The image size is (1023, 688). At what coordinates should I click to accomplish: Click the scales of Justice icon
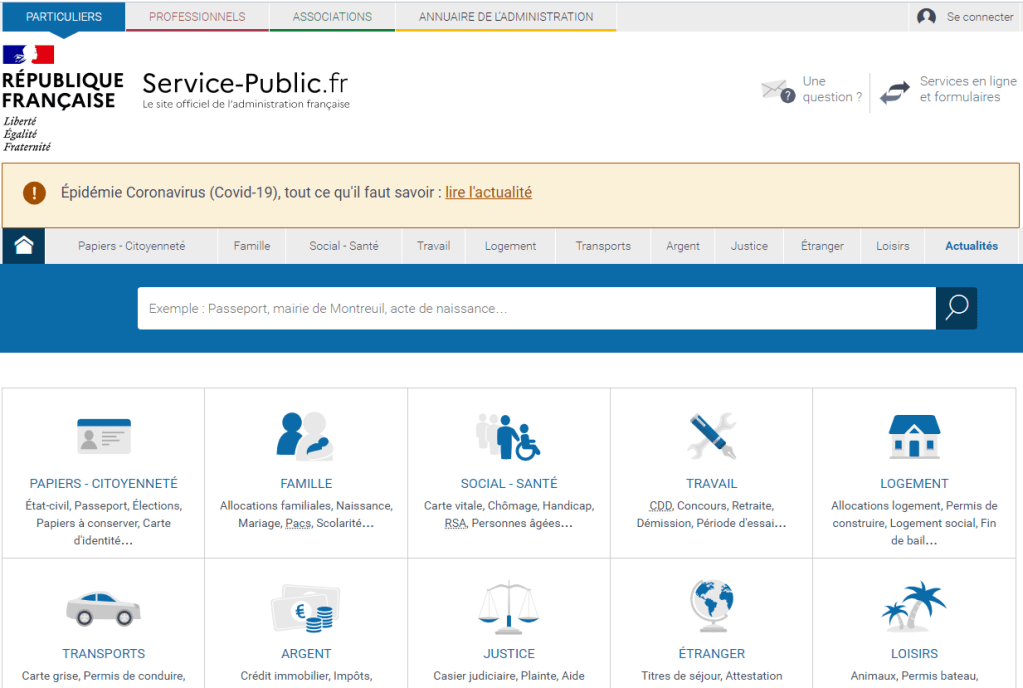(x=508, y=606)
